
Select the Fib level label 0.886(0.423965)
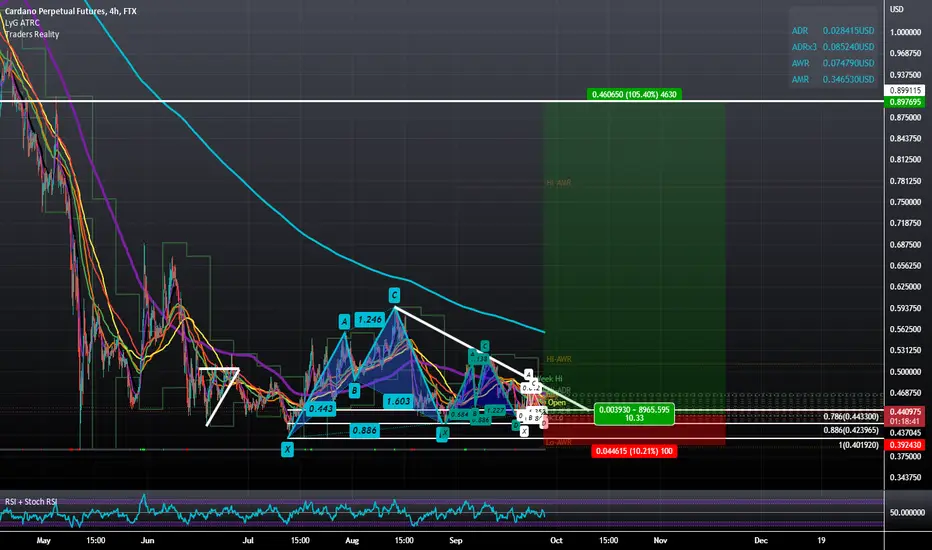[851, 430]
